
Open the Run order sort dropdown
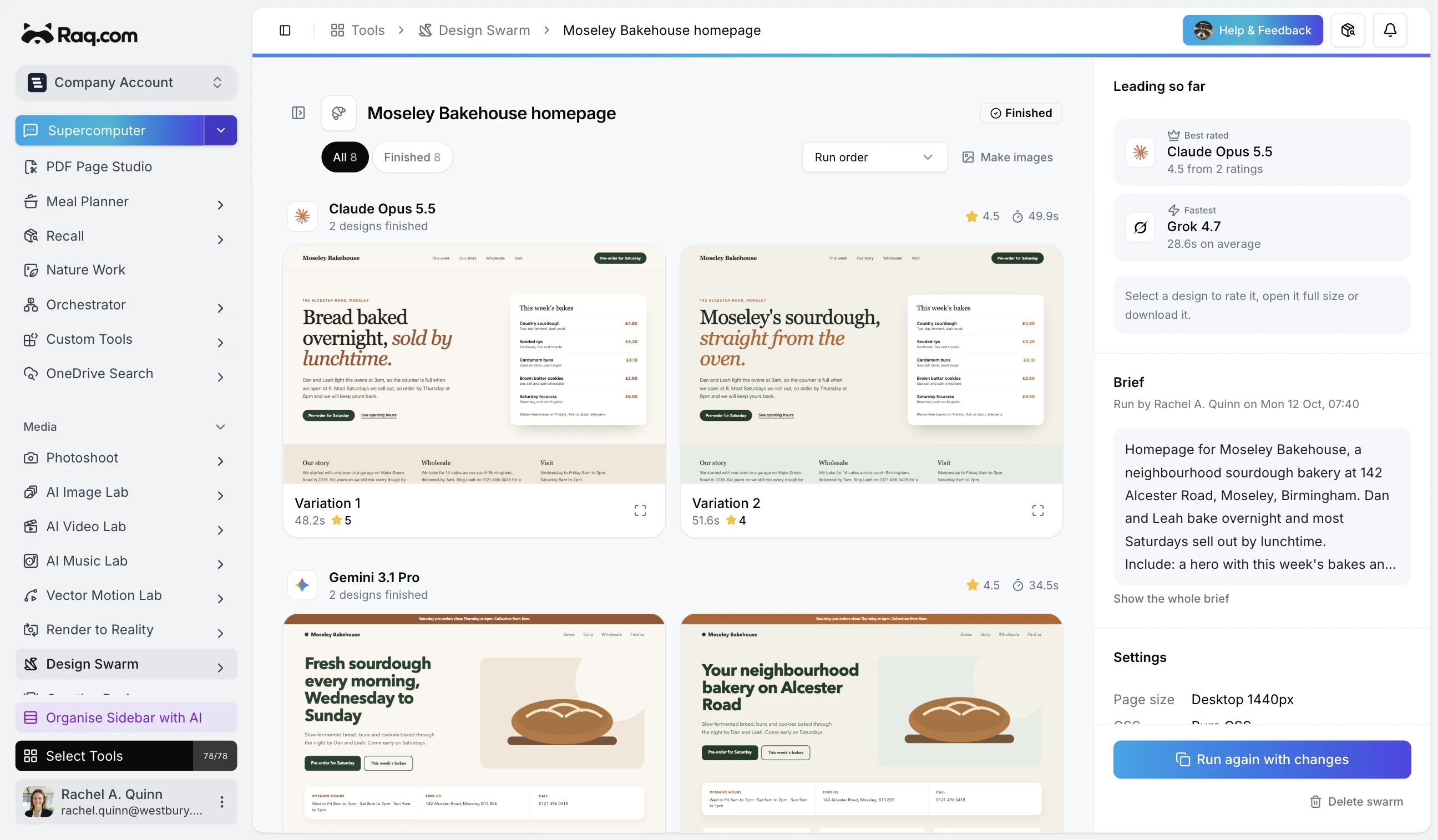874,157
